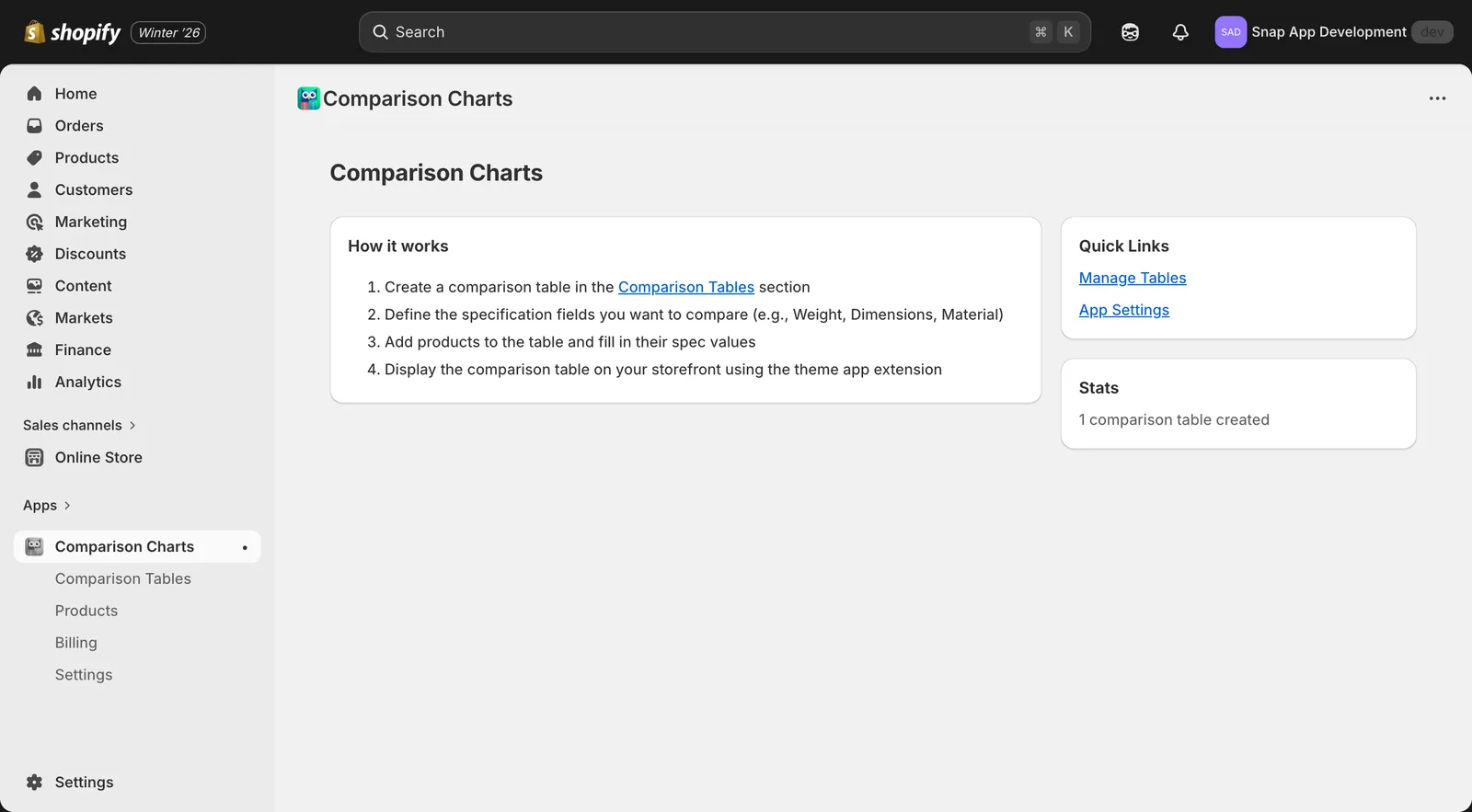
Task: Click the Markets globe icon
Action: tap(34, 318)
